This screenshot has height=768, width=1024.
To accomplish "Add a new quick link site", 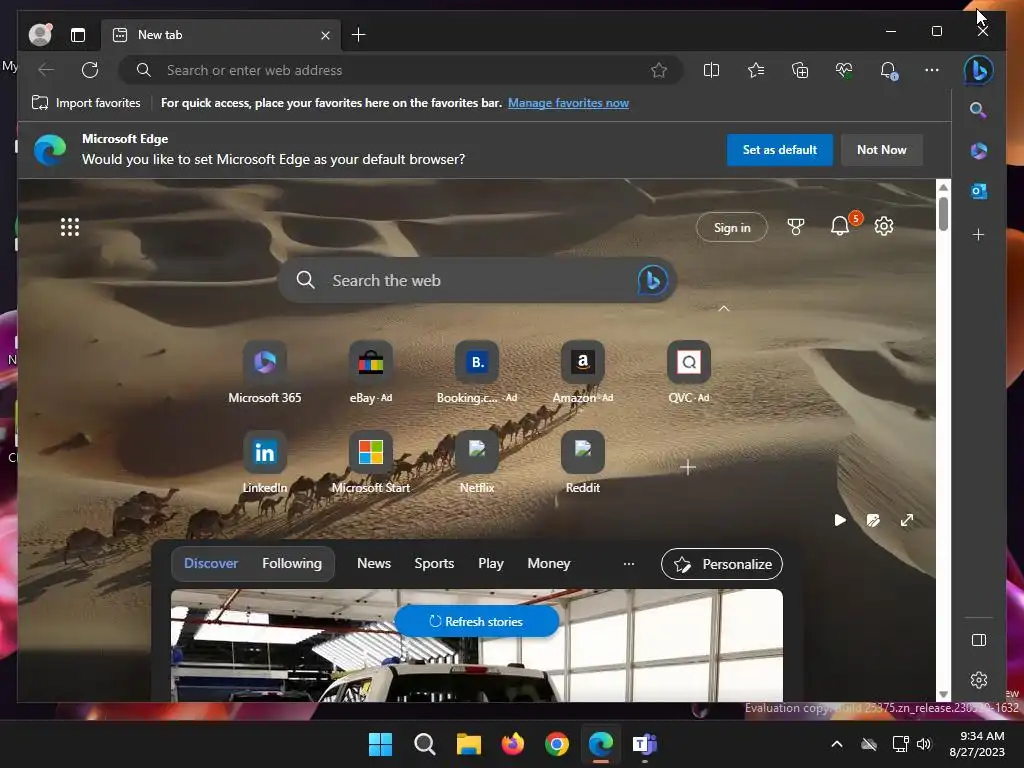I will click(x=688, y=467).
